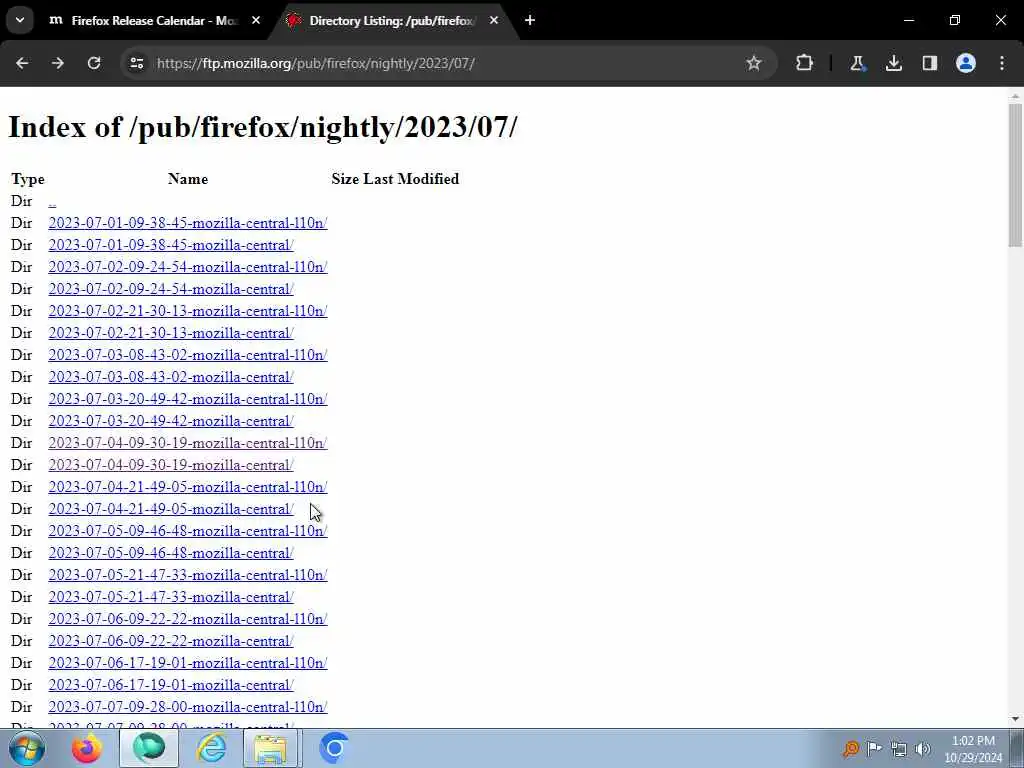The height and width of the screenshot is (768, 1024).
Task: Open Chrome Labs flask icon
Action: tap(857, 63)
